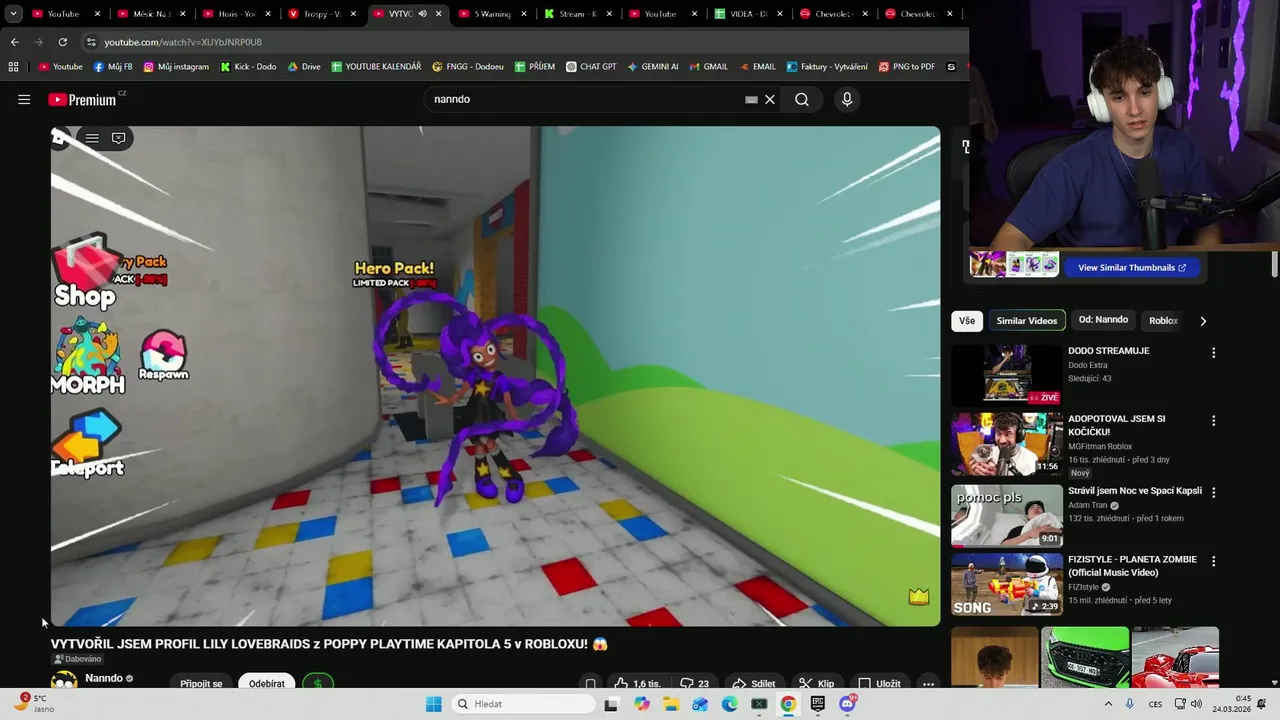Open Můj instagram bookmark

(x=177, y=67)
